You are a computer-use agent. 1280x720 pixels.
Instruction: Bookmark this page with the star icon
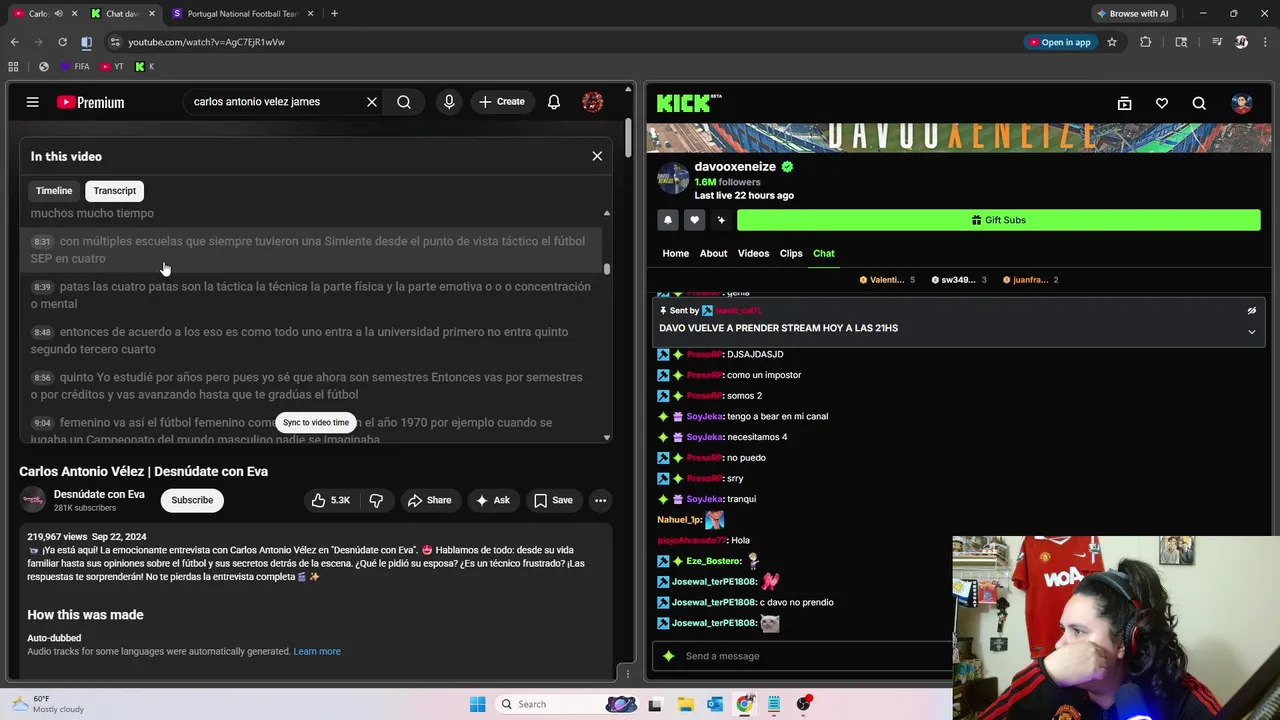tap(1111, 42)
